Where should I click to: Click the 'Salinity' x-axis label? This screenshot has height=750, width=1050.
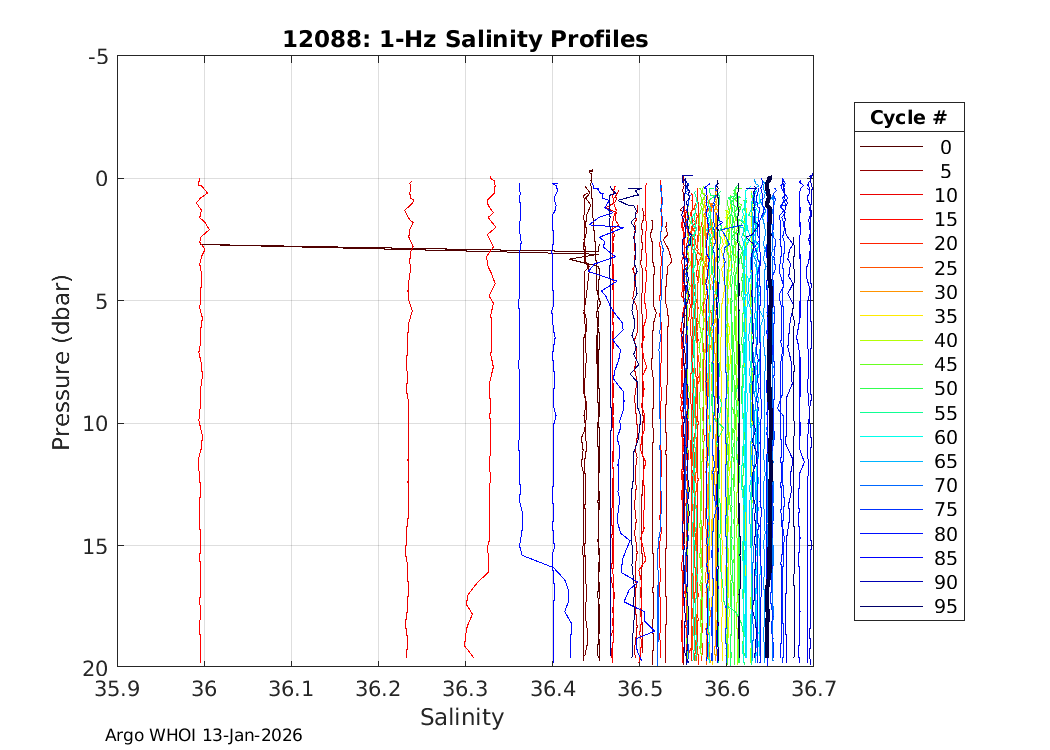(462, 717)
